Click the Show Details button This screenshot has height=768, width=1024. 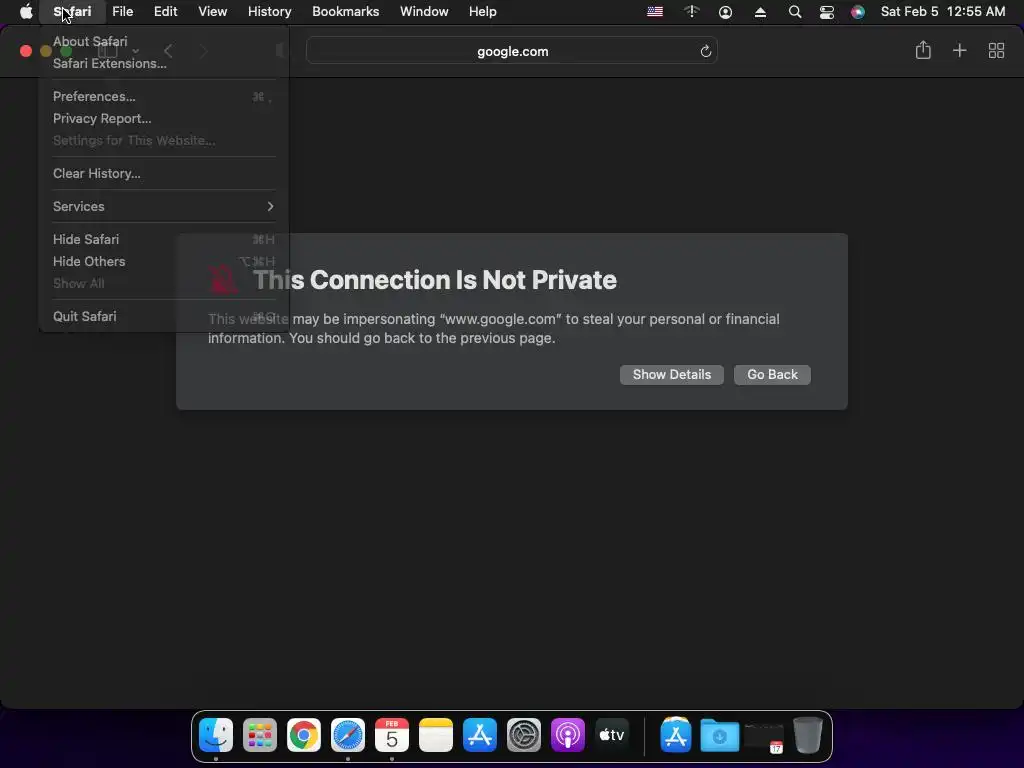click(671, 375)
